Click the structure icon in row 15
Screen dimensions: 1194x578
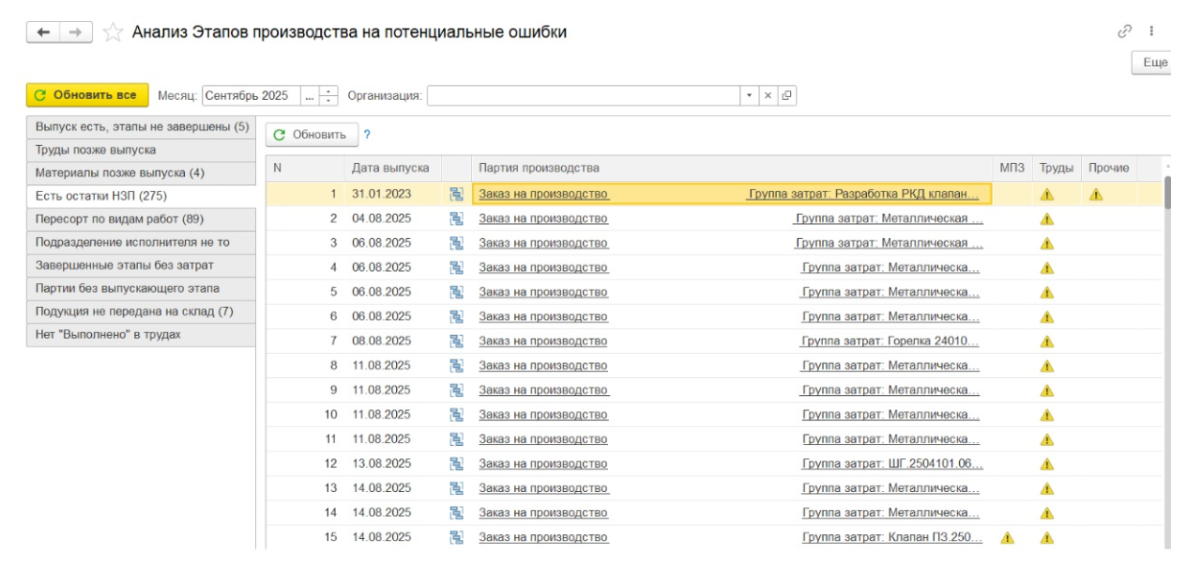click(456, 537)
